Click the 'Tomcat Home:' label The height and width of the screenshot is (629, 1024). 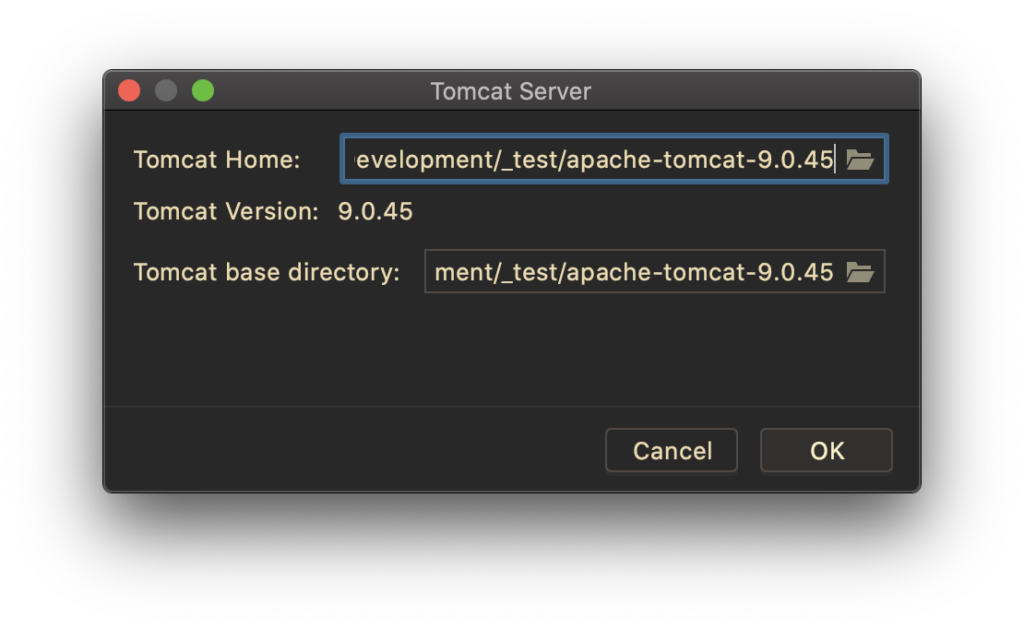point(217,160)
